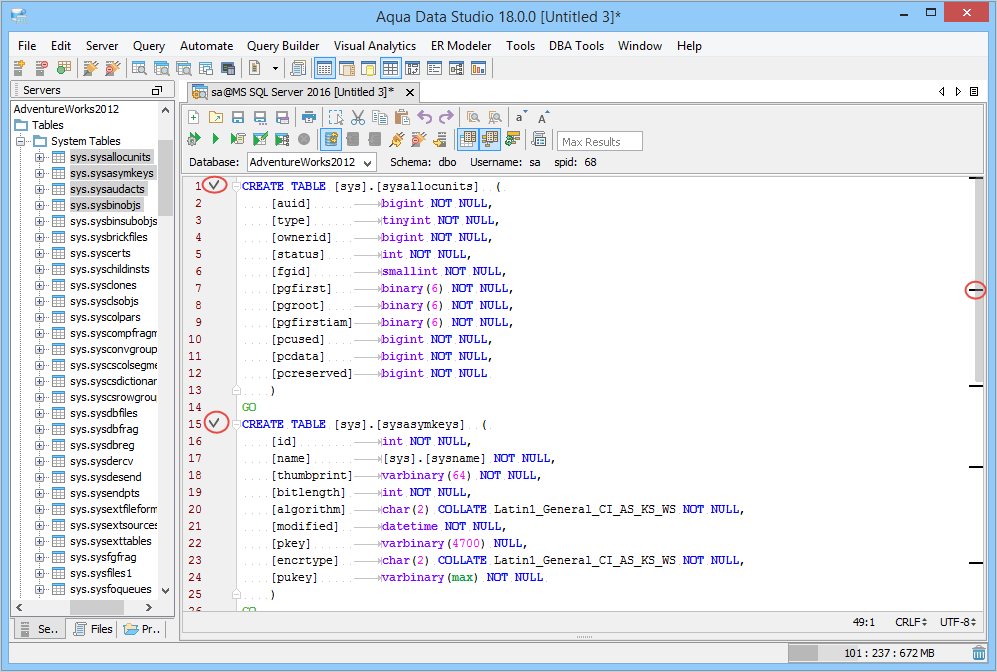
Task: Click the Open file folder icon
Action: pyautogui.click(x=216, y=117)
